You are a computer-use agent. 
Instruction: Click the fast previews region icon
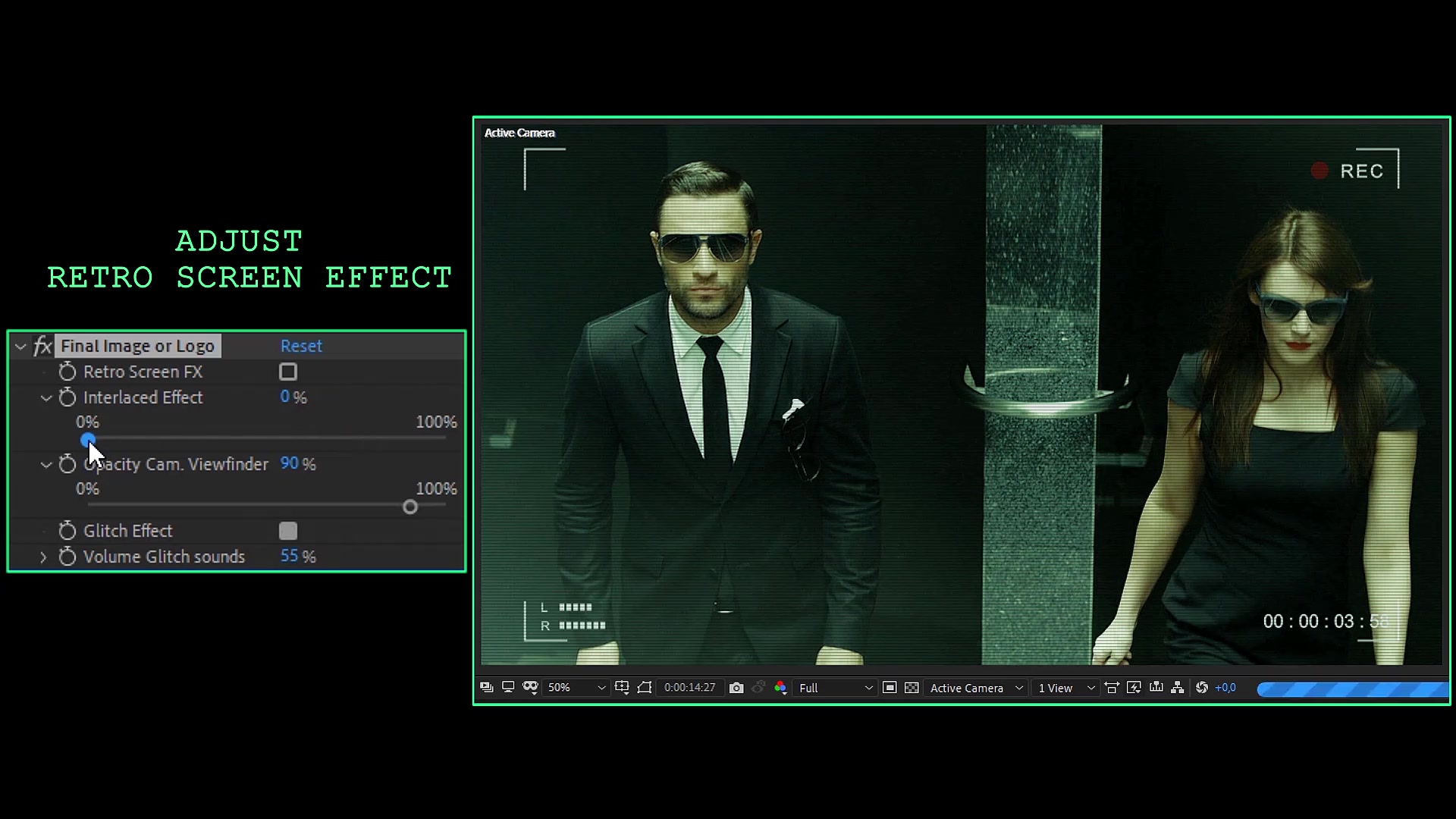tap(890, 688)
